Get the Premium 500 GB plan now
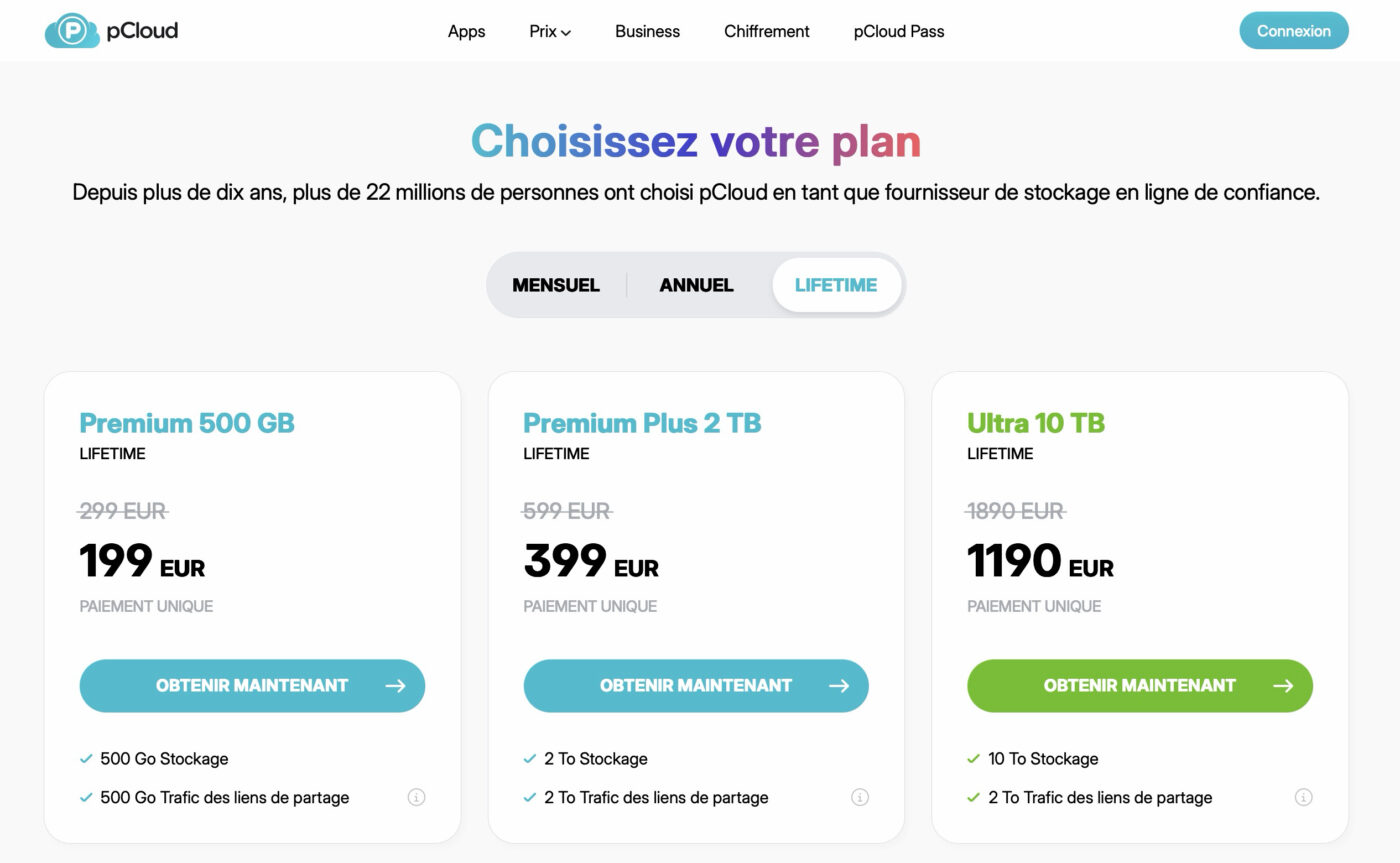Image resolution: width=1400 pixels, height=863 pixels. 251,686
